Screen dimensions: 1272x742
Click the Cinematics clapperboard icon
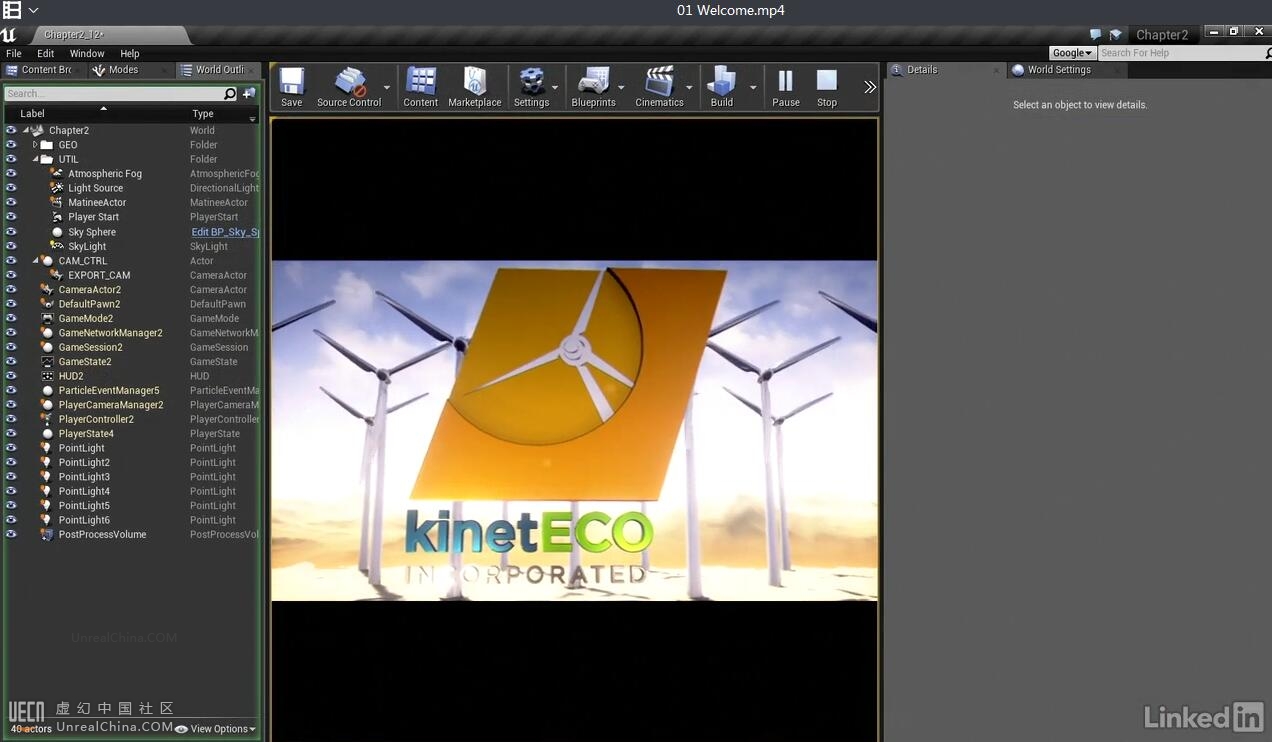660,81
